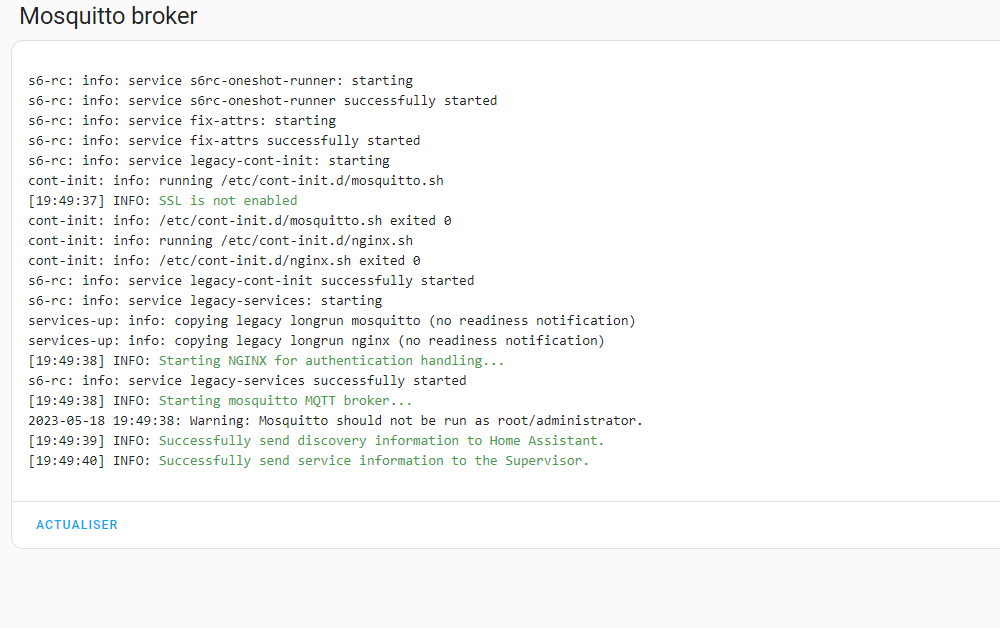Click the 'copying legacy longrun mosquitto' line

coord(332,321)
